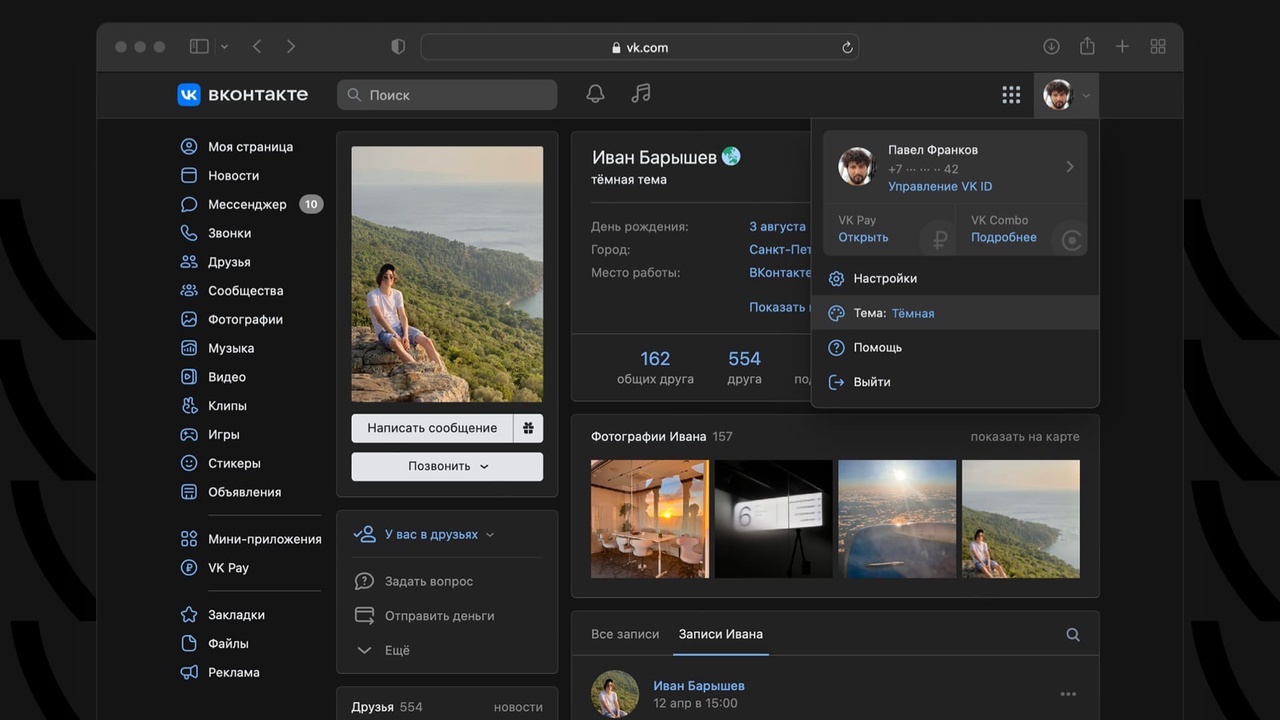Switch to the Все записи tab

[x=625, y=634]
